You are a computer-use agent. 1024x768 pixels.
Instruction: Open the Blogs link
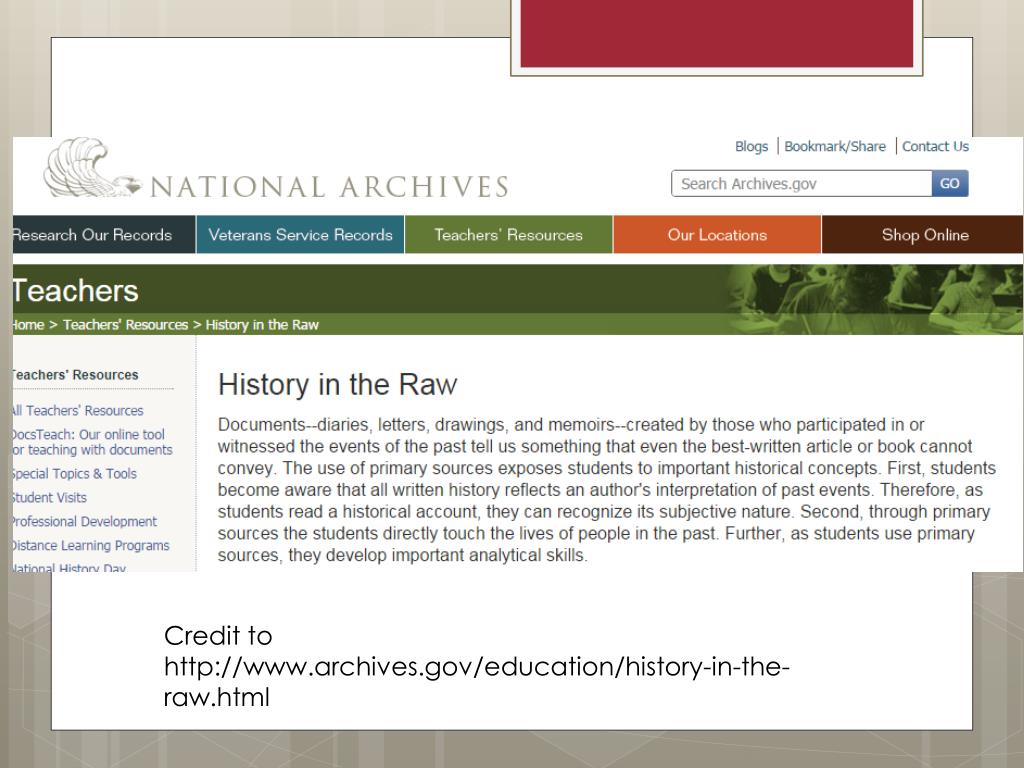coord(751,146)
